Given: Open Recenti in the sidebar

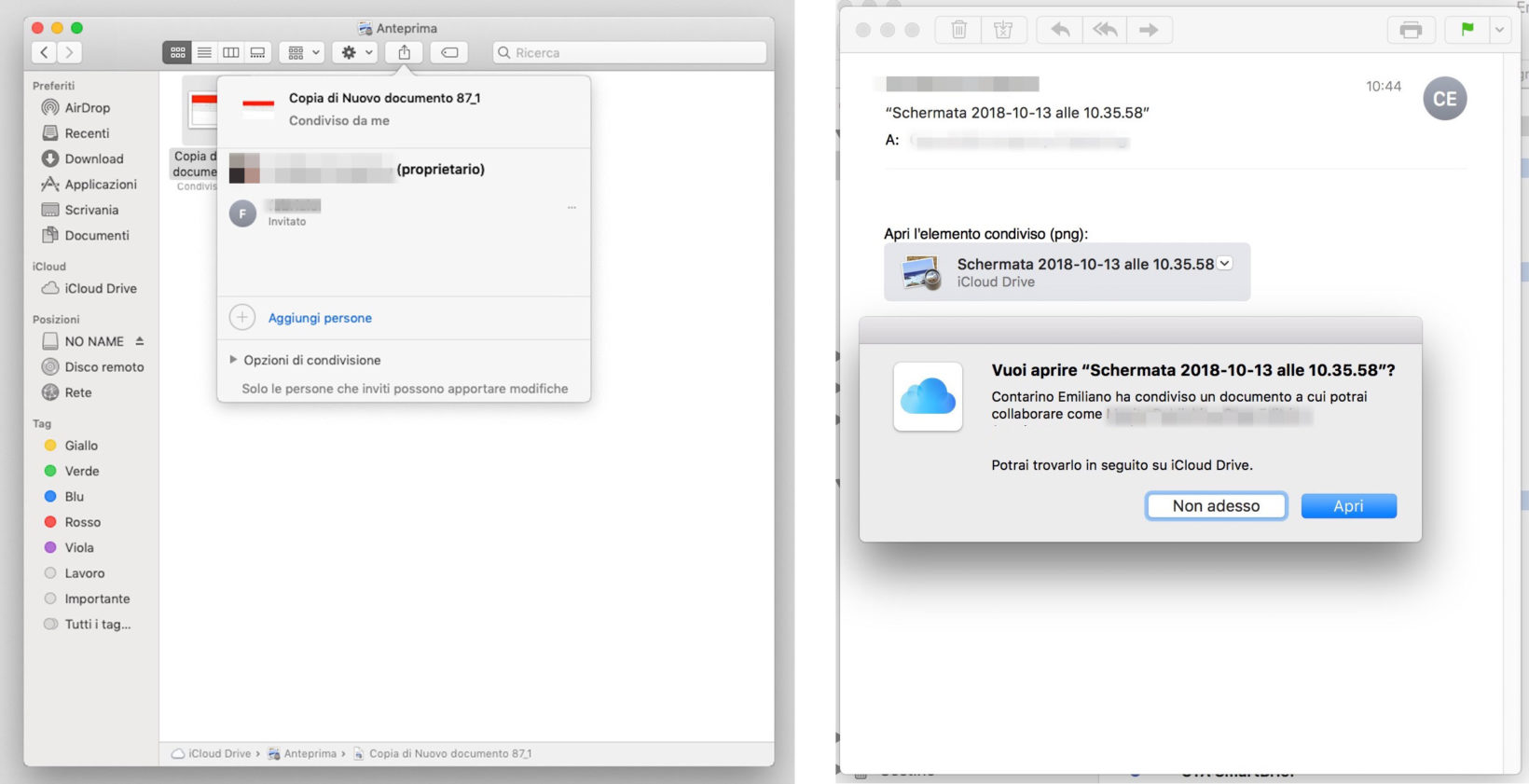Looking at the screenshot, I should (x=87, y=133).
